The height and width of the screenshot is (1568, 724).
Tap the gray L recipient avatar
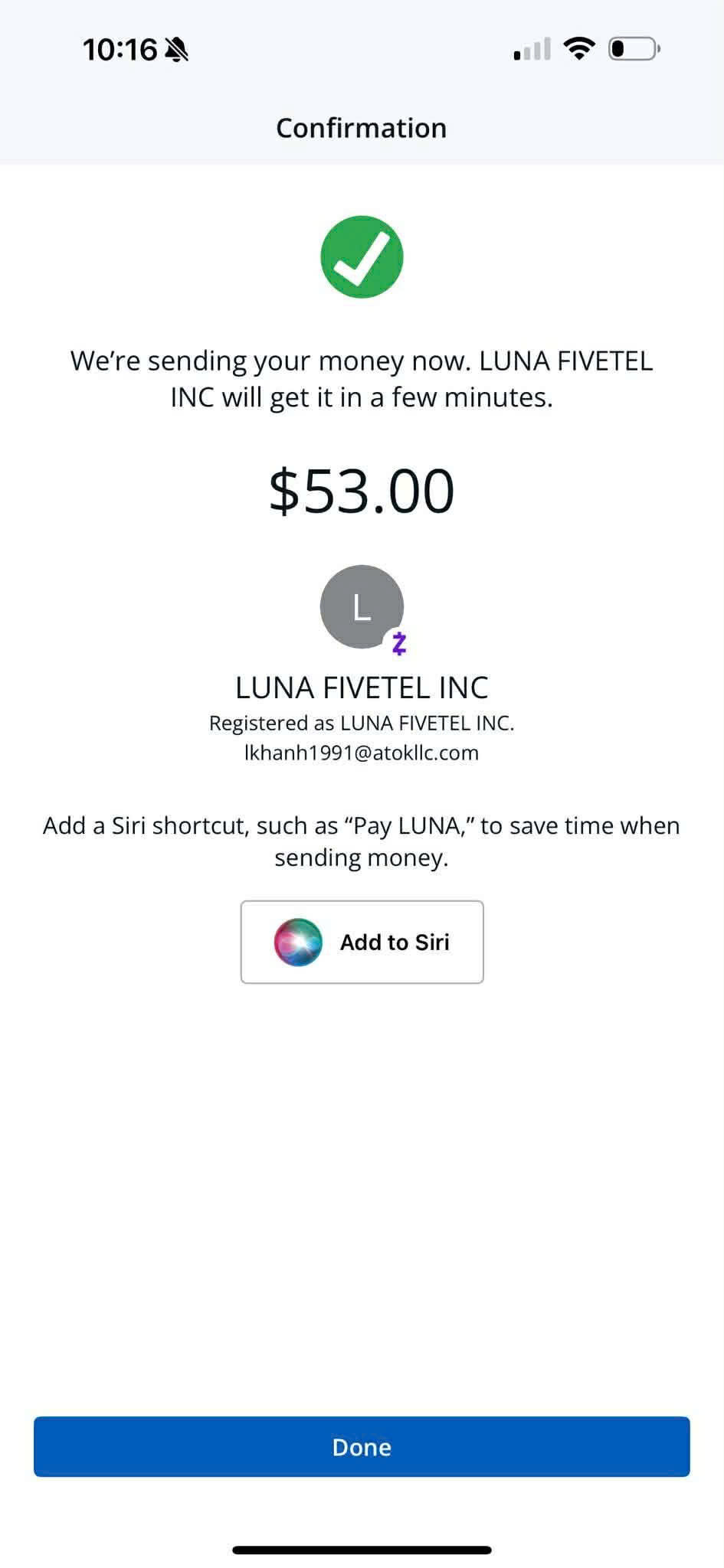(x=360, y=606)
